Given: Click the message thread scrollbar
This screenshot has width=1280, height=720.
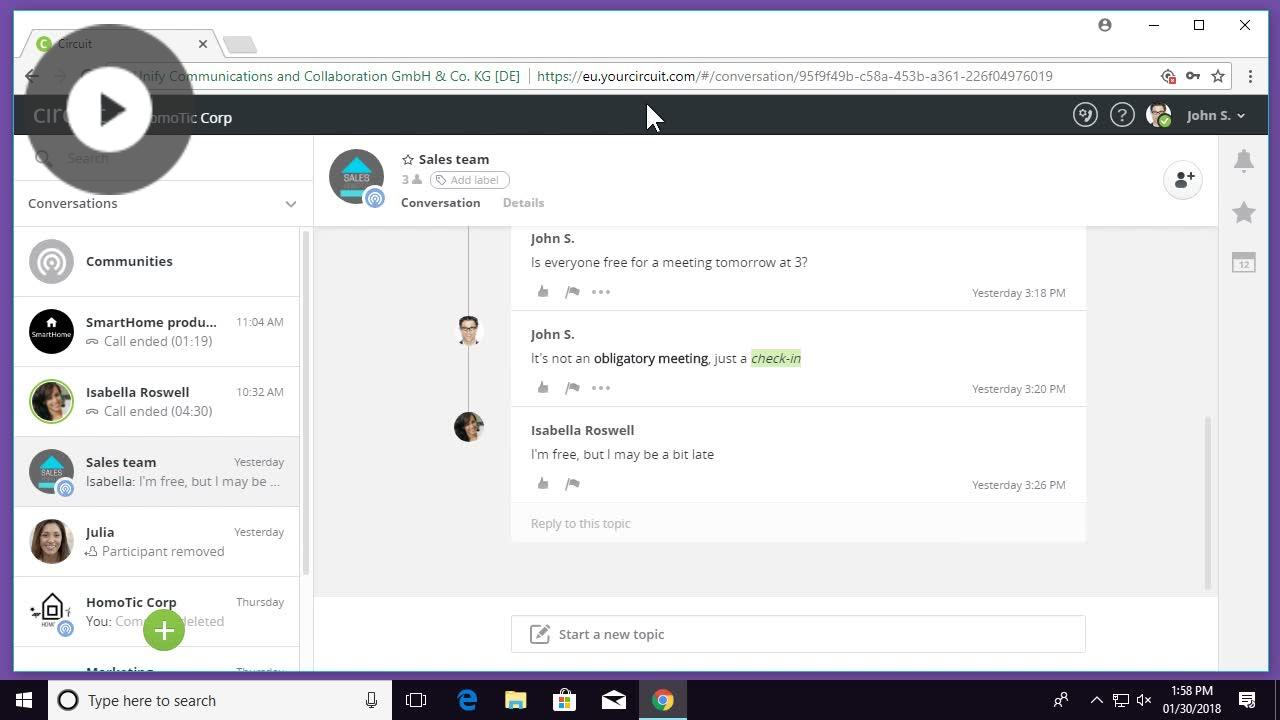Looking at the screenshot, I should pyautogui.click(x=1209, y=503).
